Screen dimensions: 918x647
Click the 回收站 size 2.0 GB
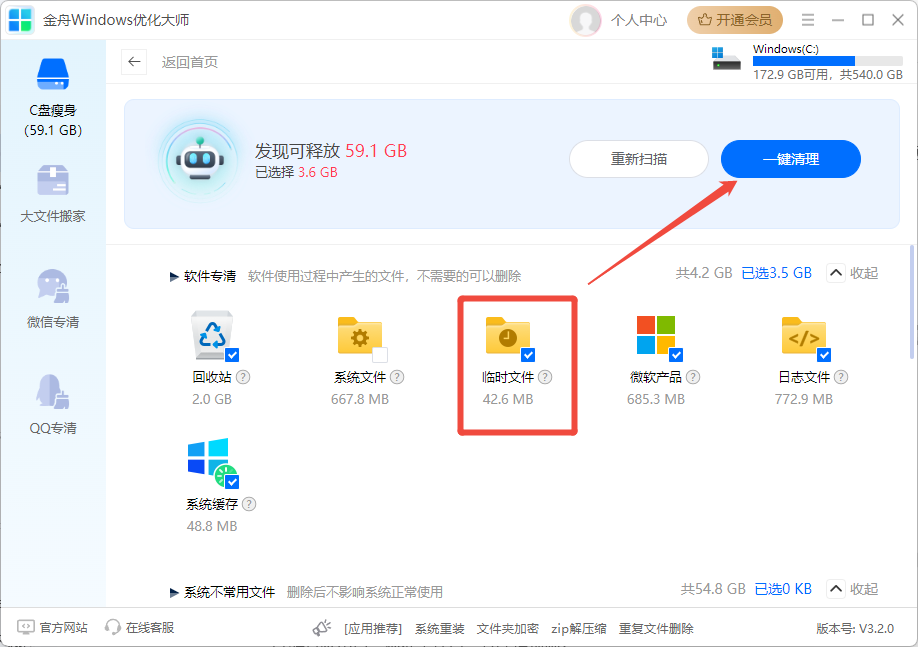(x=212, y=399)
